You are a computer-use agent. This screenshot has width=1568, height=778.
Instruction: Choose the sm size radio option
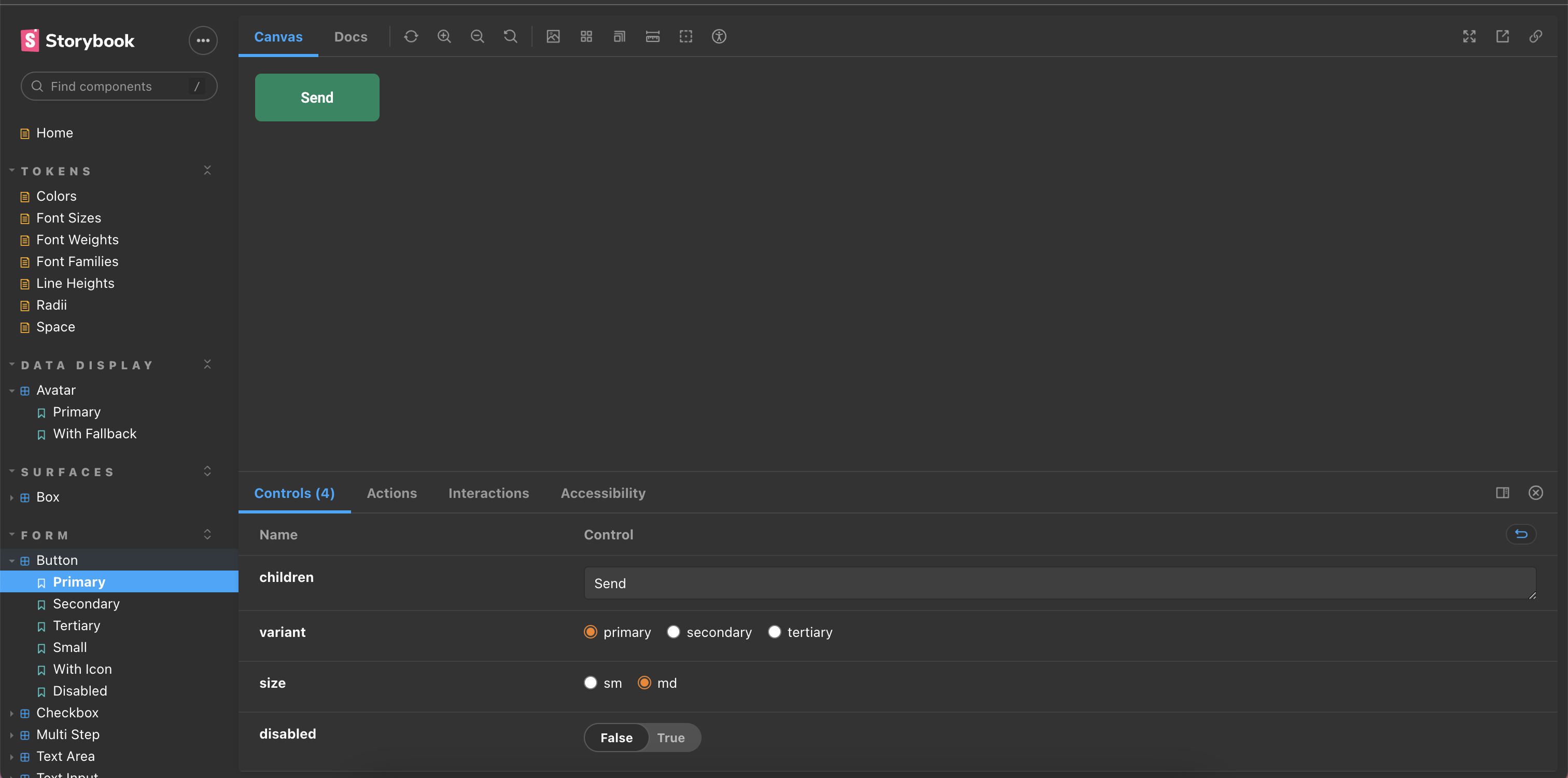pyautogui.click(x=591, y=683)
